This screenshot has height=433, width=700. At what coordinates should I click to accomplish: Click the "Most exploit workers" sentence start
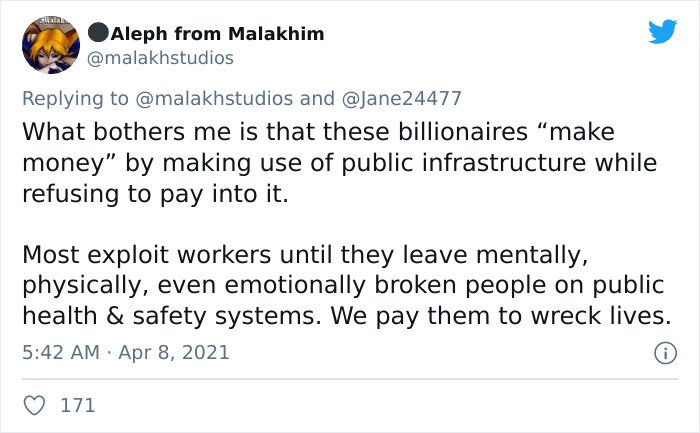pyautogui.click(x=147, y=255)
